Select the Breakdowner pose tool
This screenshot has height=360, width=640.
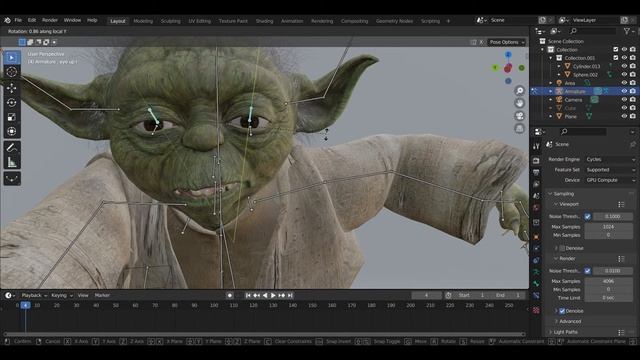[x=11, y=178]
